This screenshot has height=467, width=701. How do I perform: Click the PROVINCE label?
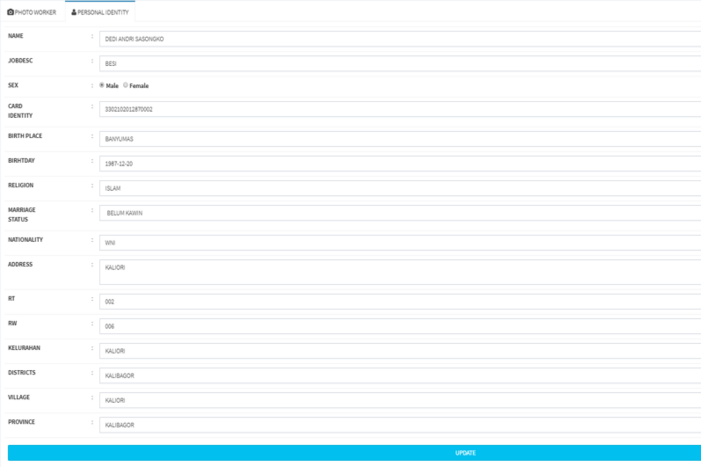(21, 421)
